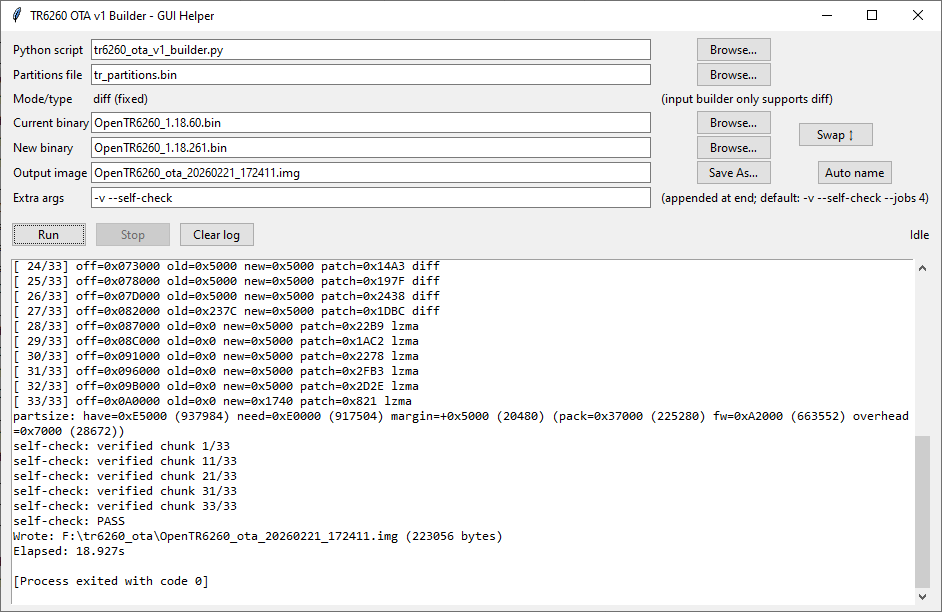
Task: Click the feather app icon in title bar
Action: pos(16,15)
